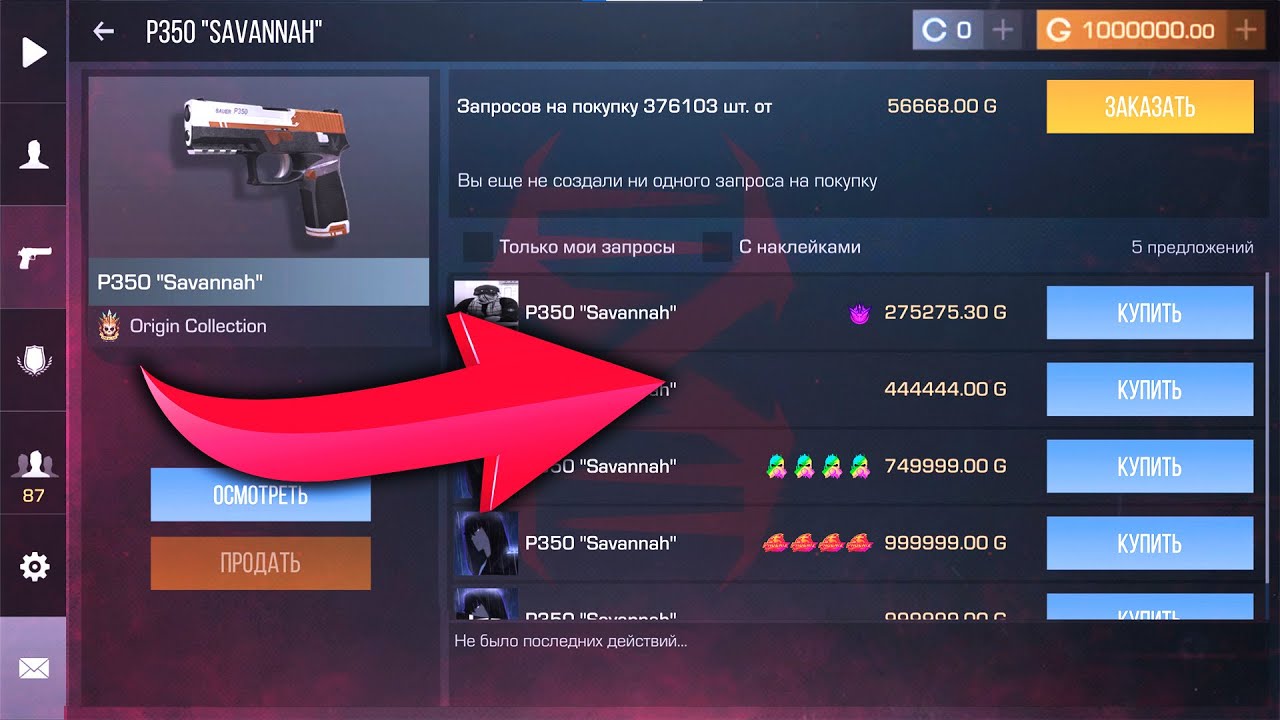Add silver coins with plus icon

tap(1002, 30)
